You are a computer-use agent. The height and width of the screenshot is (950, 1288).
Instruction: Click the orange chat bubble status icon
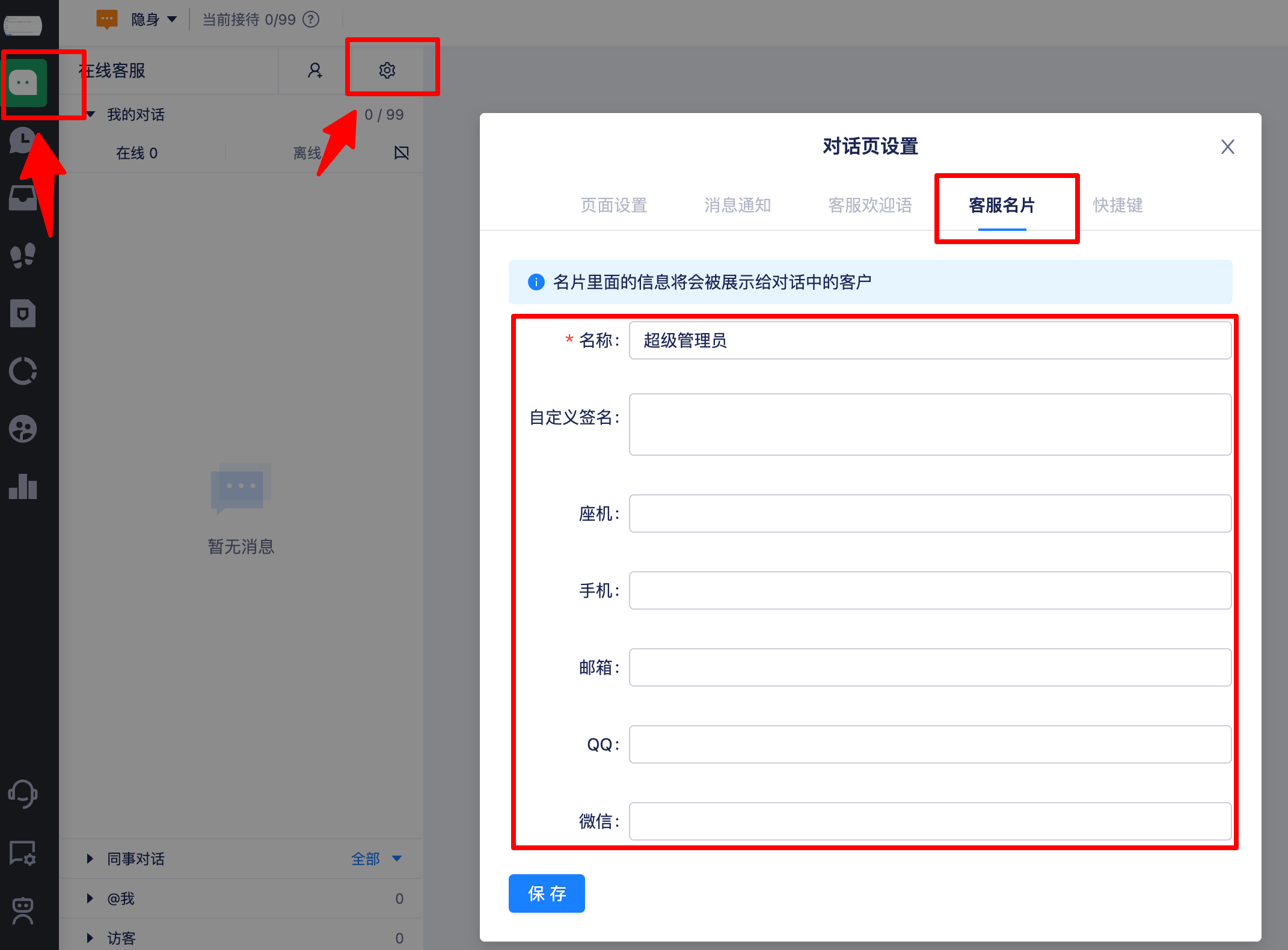[107, 19]
